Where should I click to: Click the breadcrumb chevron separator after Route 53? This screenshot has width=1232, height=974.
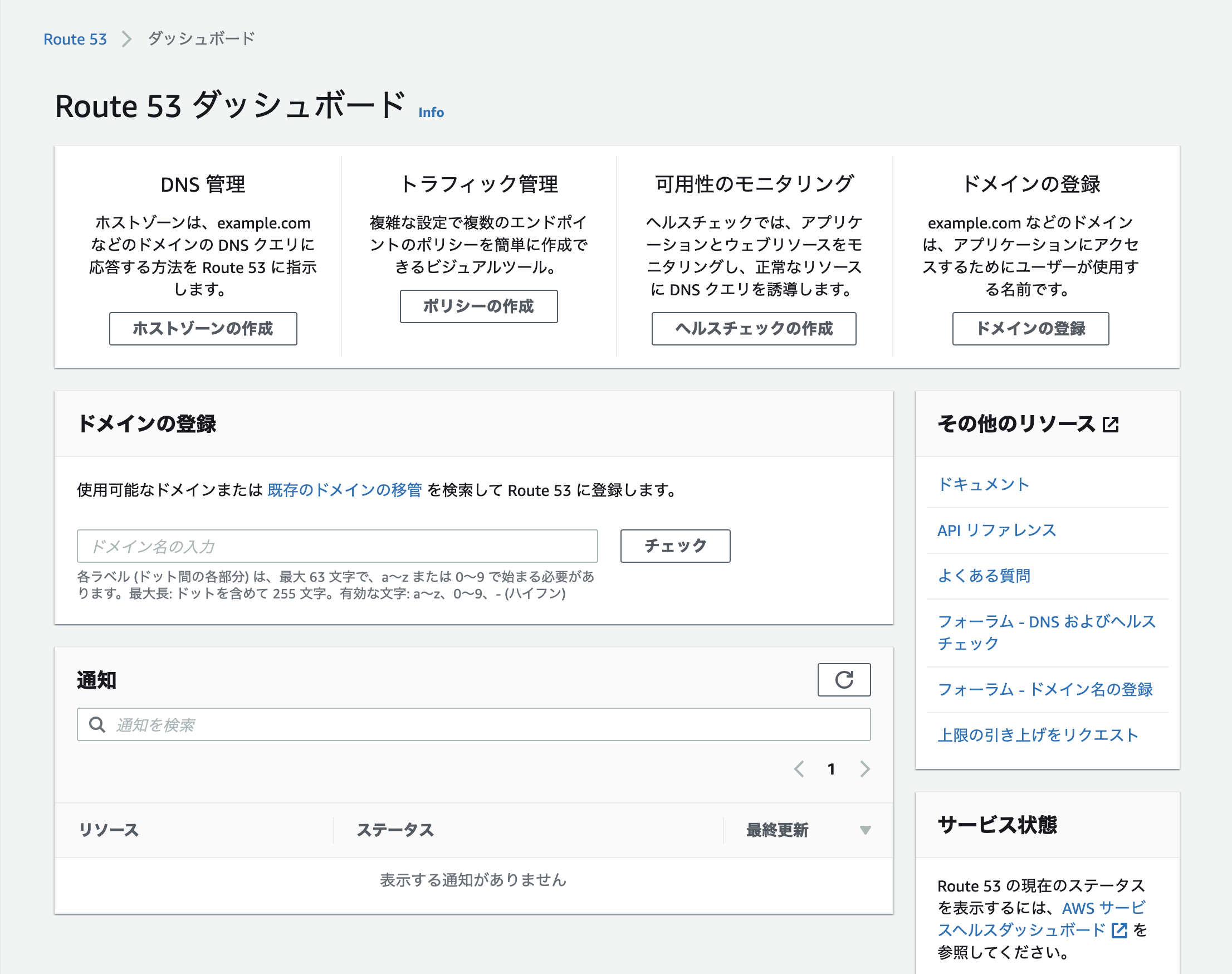[x=126, y=39]
